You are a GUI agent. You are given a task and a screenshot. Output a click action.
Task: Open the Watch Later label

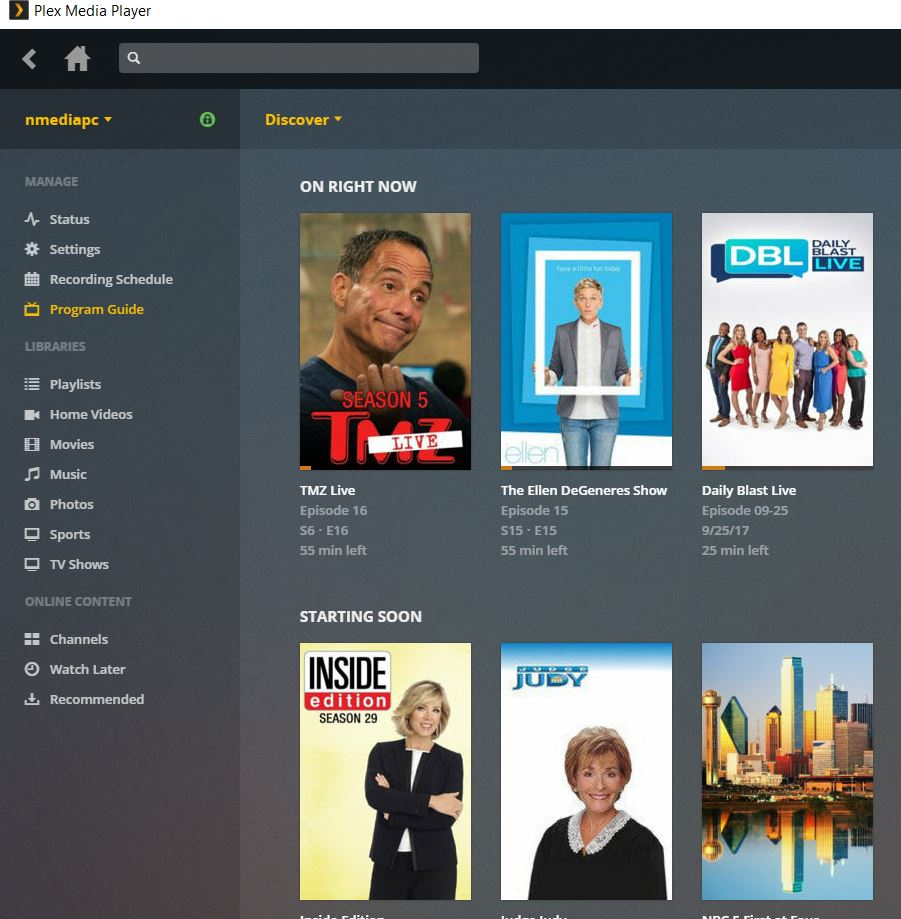87,669
